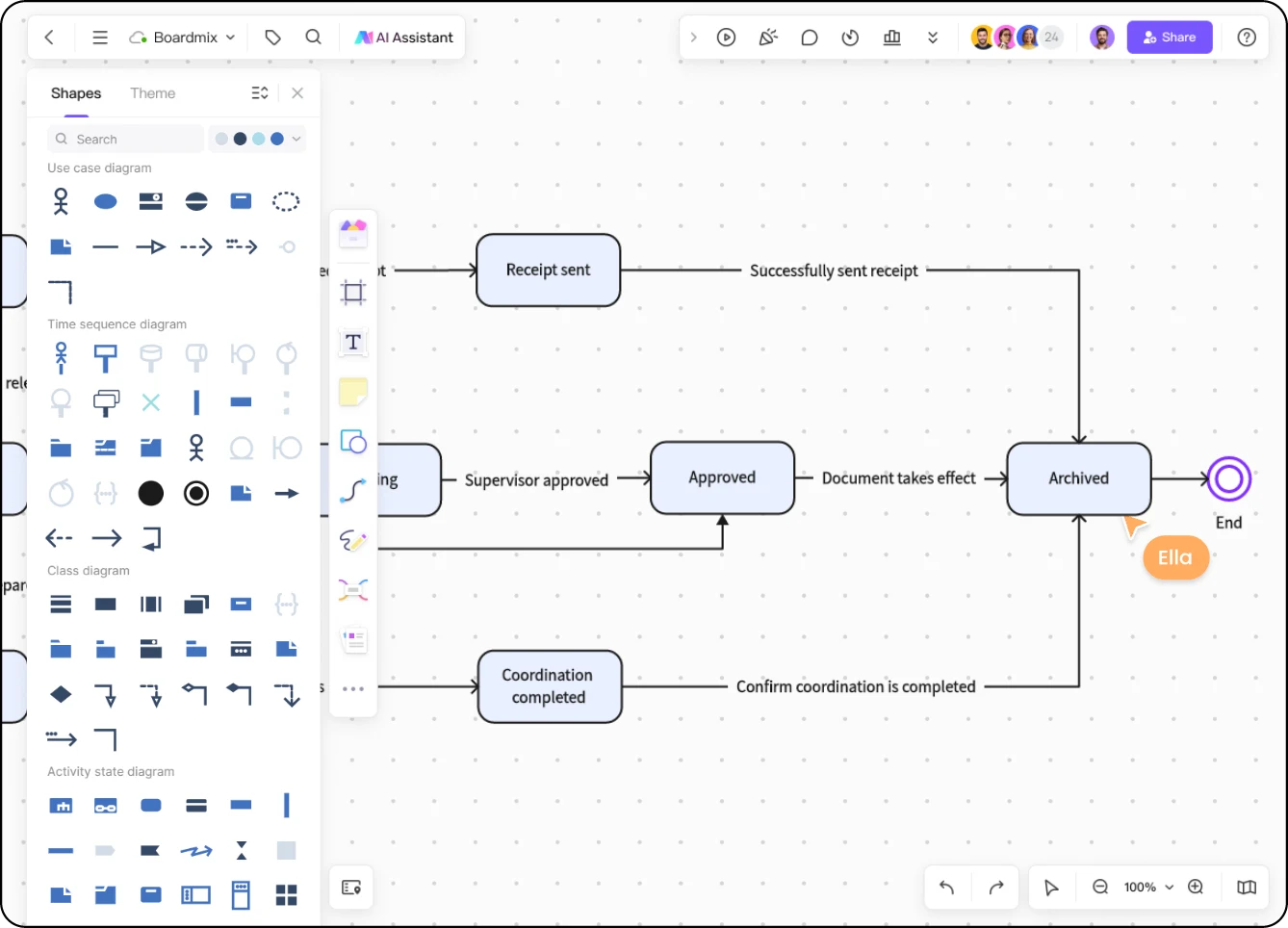1288x928 pixels.
Task: Click the Confirm coordination is completed label
Action: 856,686
